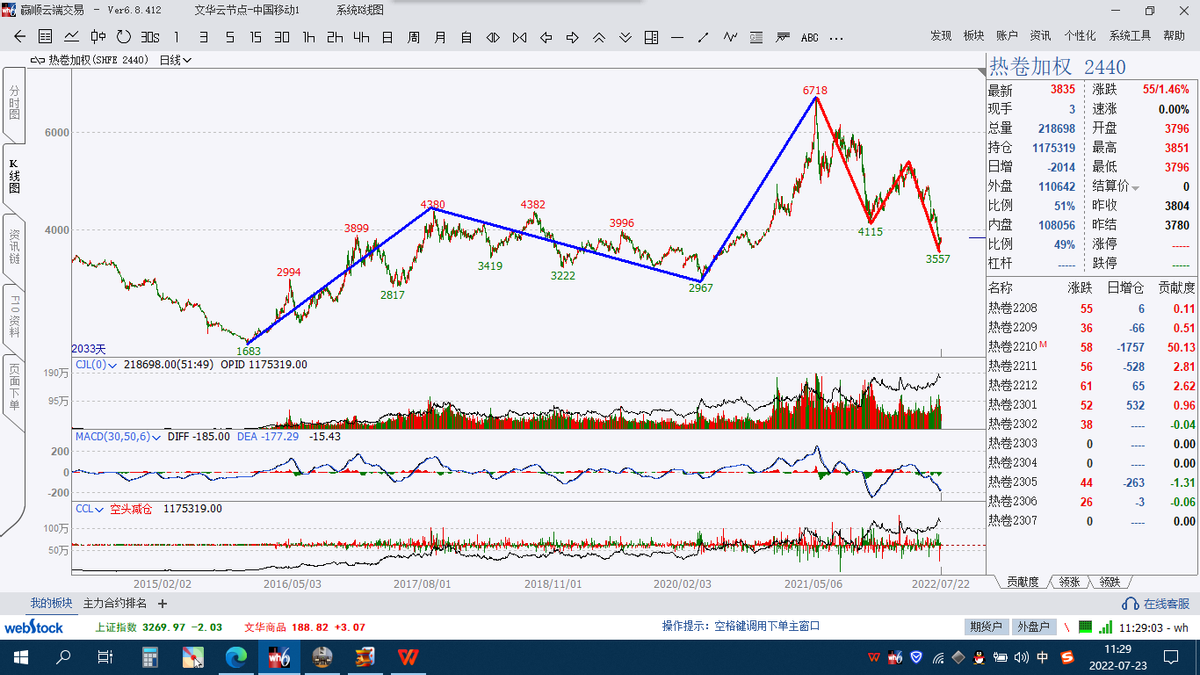This screenshot has height=675, width=1200.
Task: Click the green signal strength bars icon
Action: point(1105,627)
